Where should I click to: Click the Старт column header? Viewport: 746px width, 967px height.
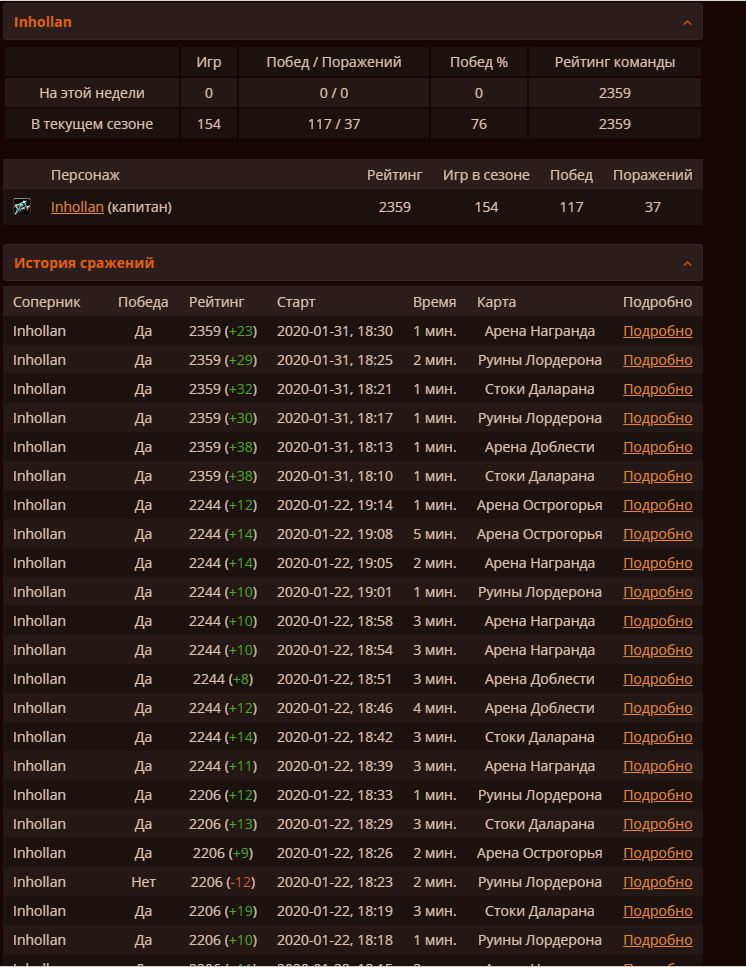(x=296, y=302)
